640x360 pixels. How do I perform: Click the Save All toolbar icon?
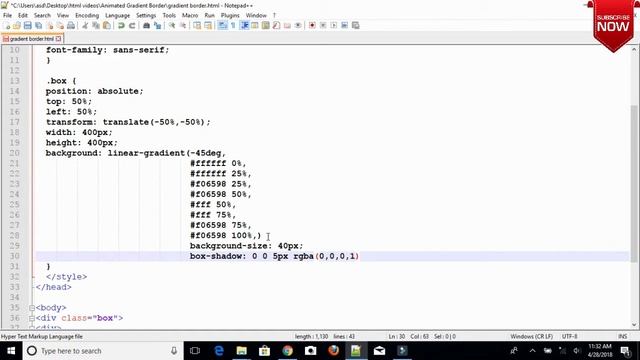pyautogui.click(x=38, y=25)
